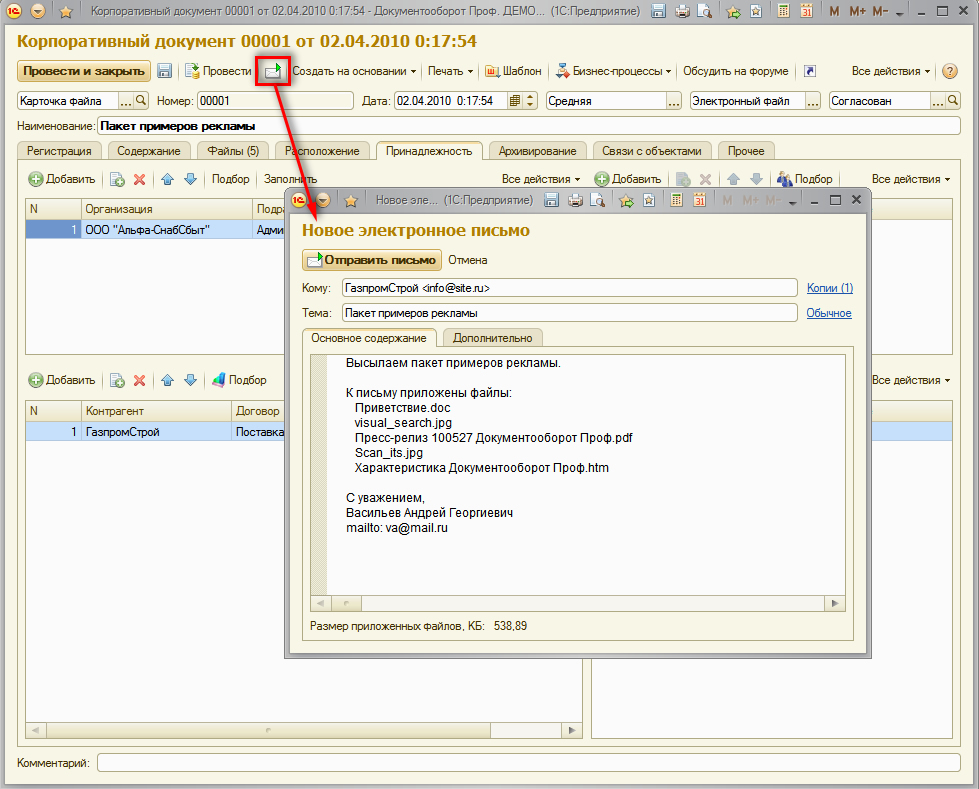The image size is (979, 789).
Task: Click Отмена in the email dialog
Action: pos(468,260)
